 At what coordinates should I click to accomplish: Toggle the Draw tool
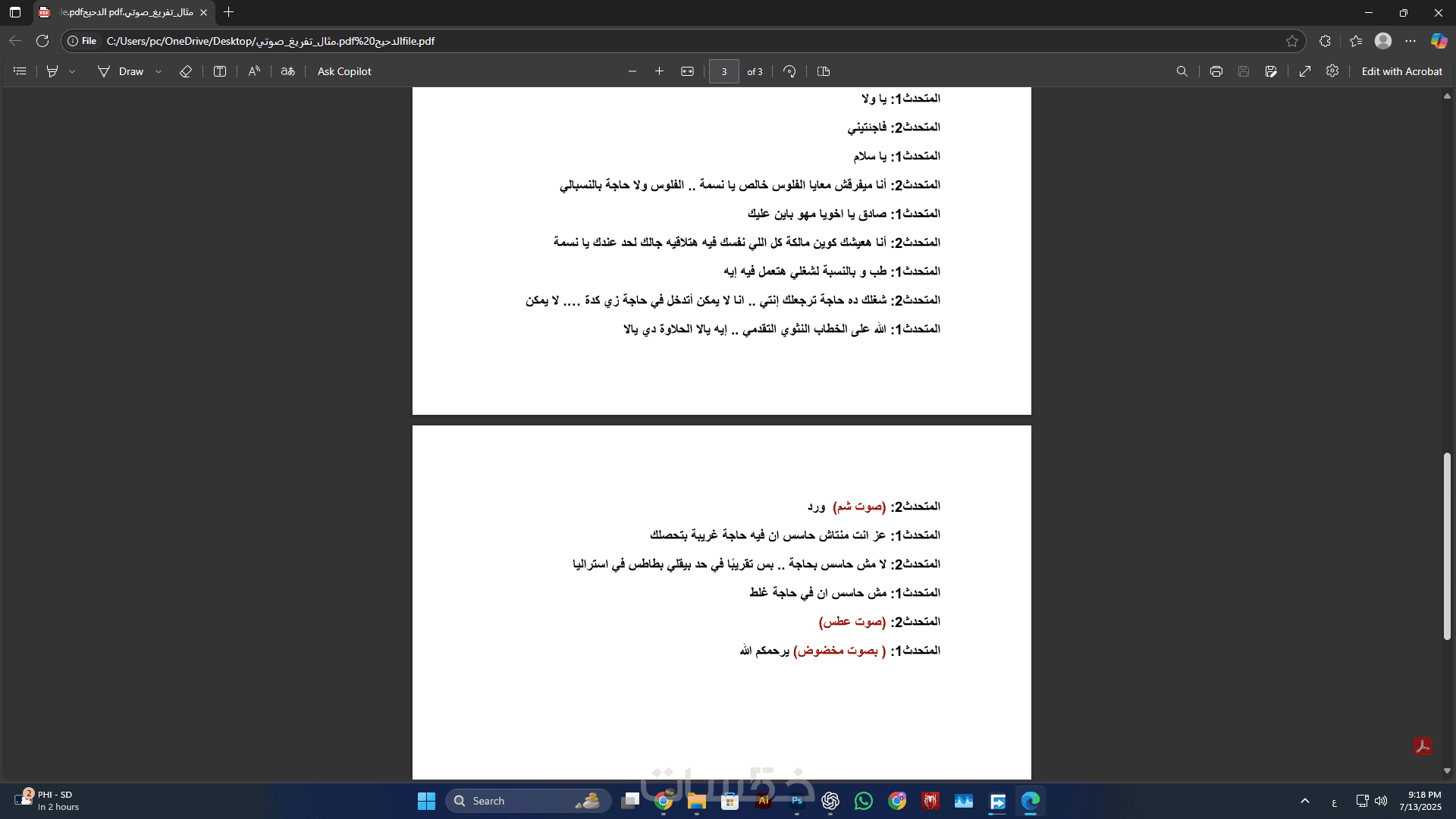click(x=121, y=71)
